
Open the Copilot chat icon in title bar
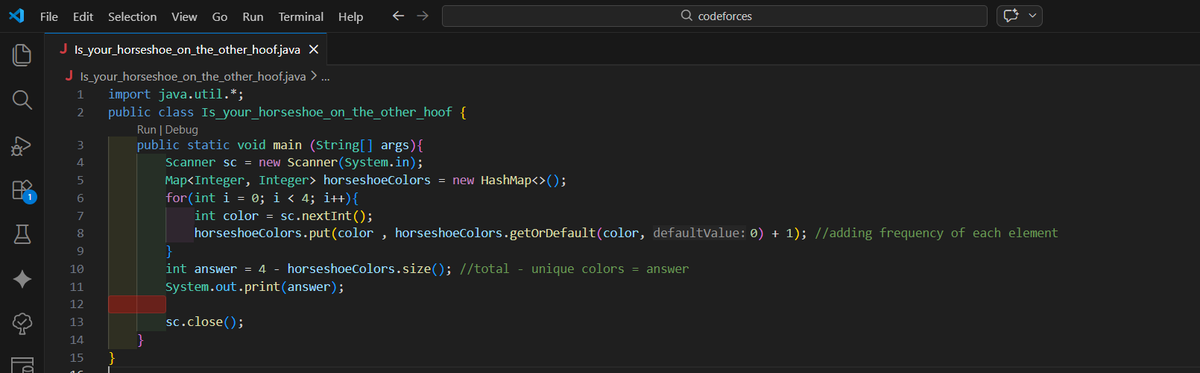1010,17
